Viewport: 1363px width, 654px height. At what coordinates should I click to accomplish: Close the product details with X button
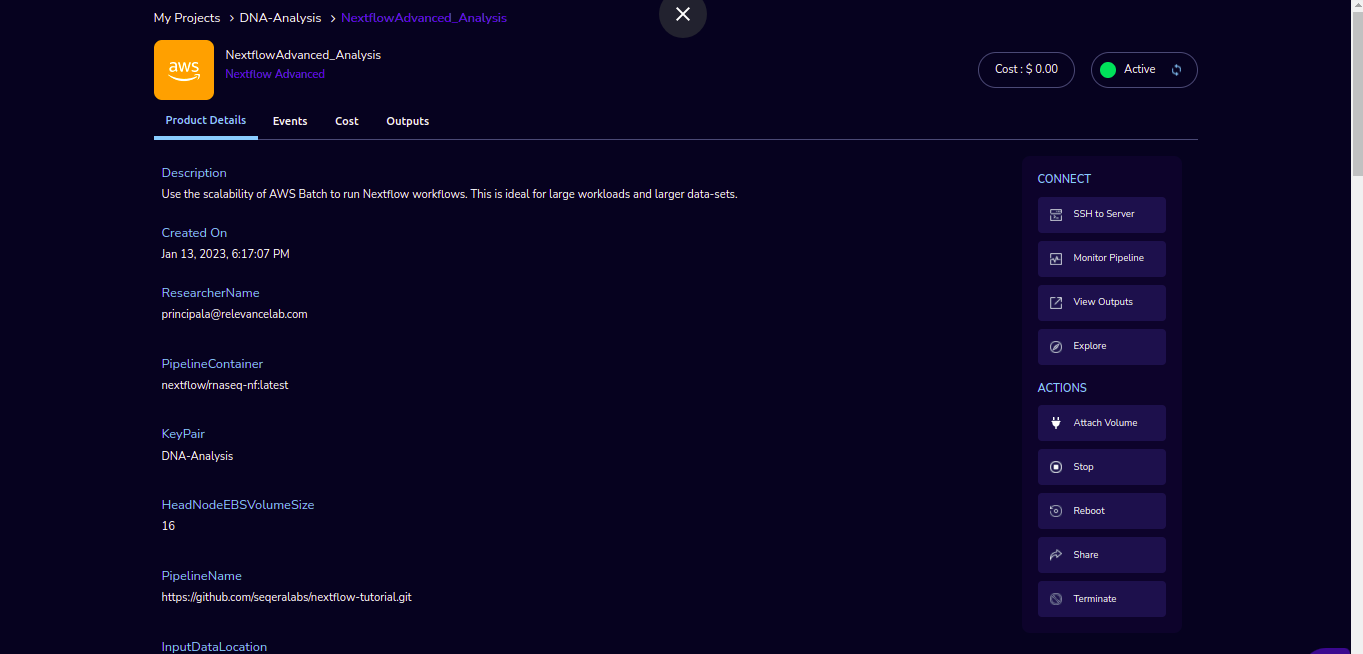[683, 14]
